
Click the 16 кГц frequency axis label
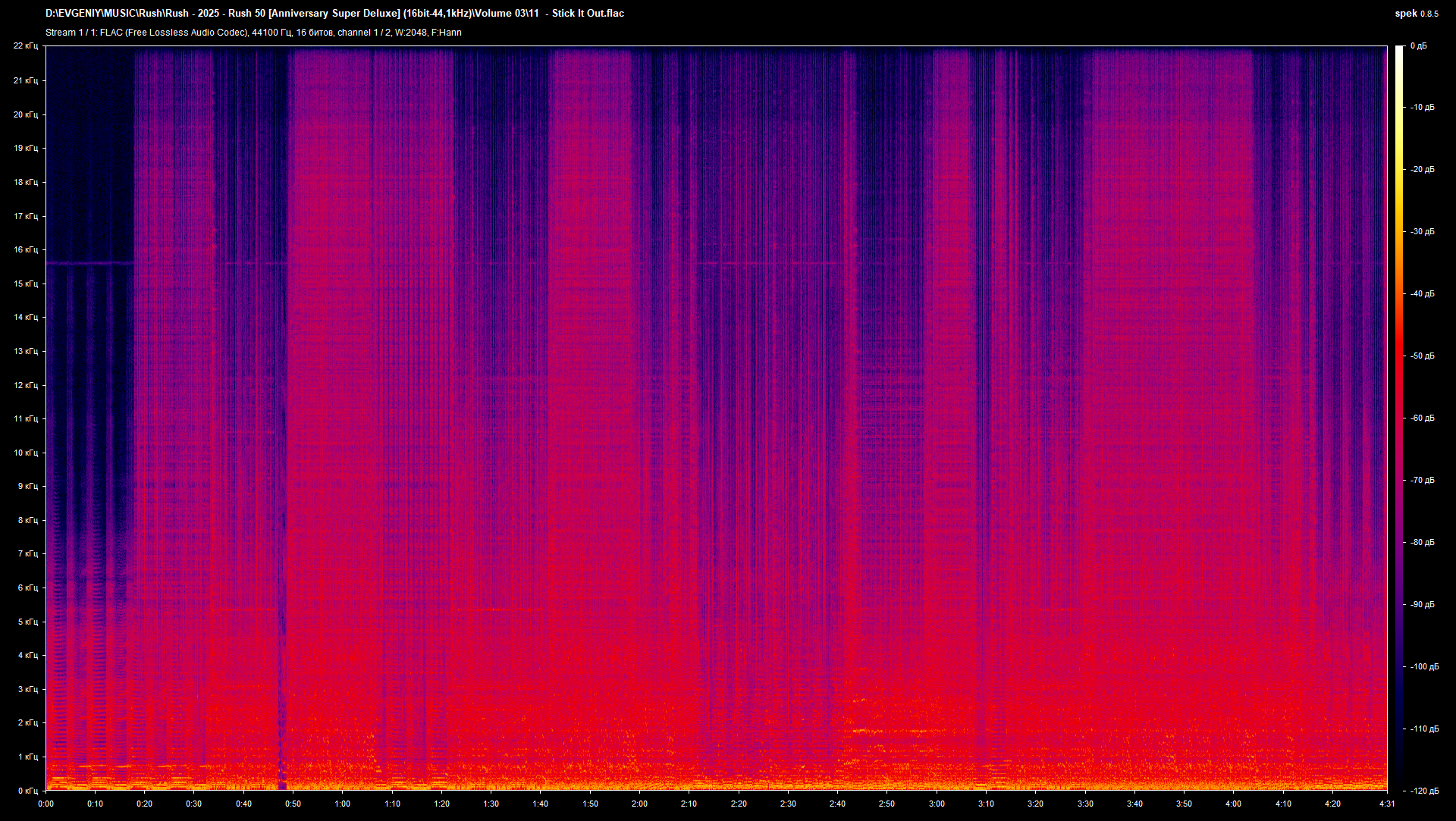point(26,249)
